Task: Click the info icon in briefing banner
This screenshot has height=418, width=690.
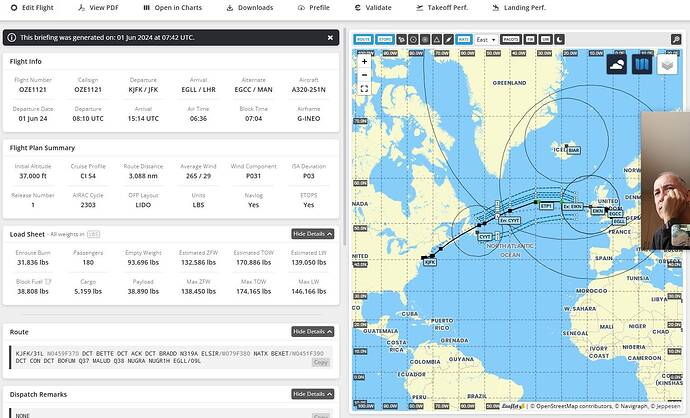Action: [11, 38]
